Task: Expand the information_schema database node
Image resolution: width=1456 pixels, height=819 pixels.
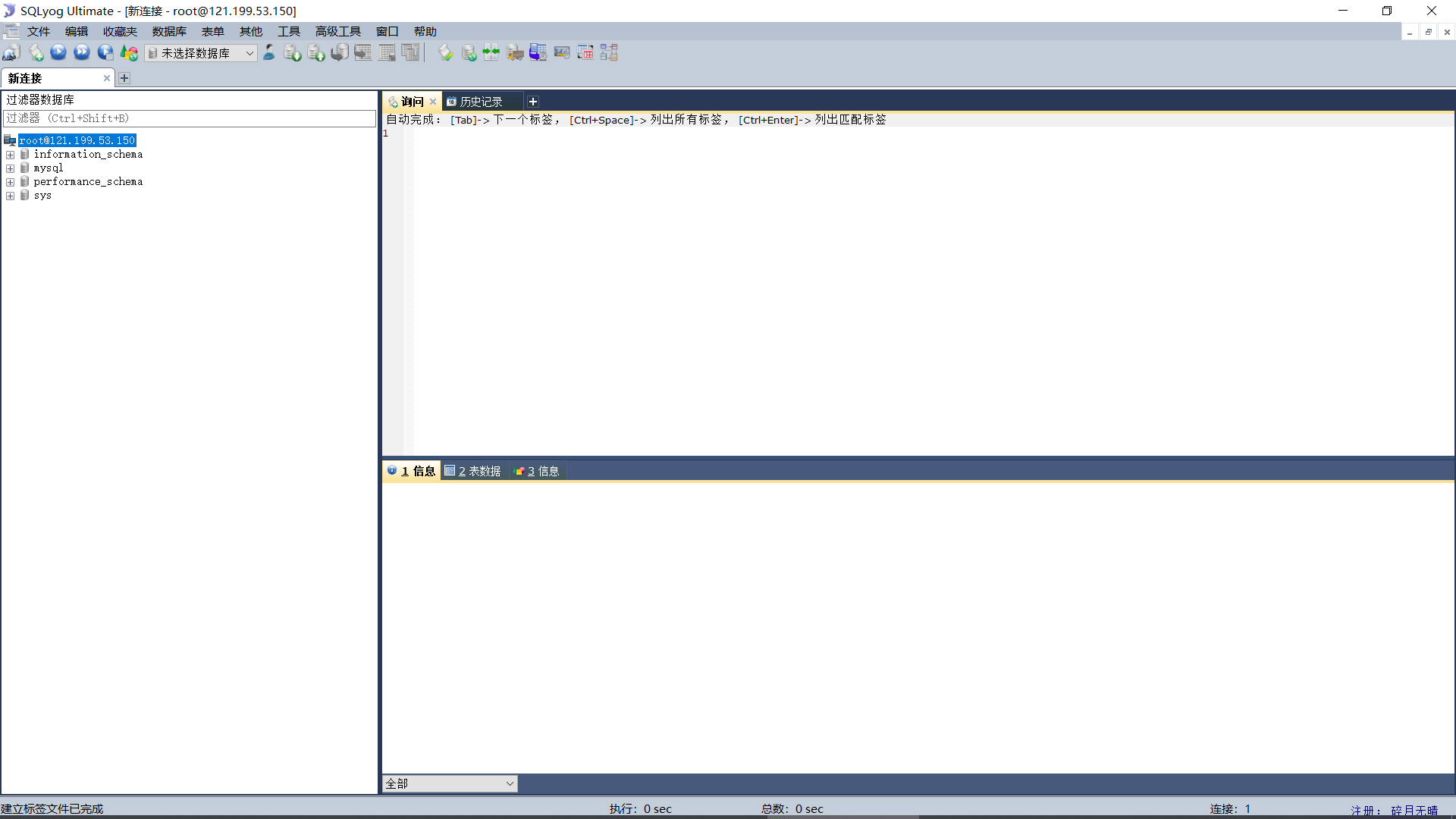Action: (x=11, y=155)
